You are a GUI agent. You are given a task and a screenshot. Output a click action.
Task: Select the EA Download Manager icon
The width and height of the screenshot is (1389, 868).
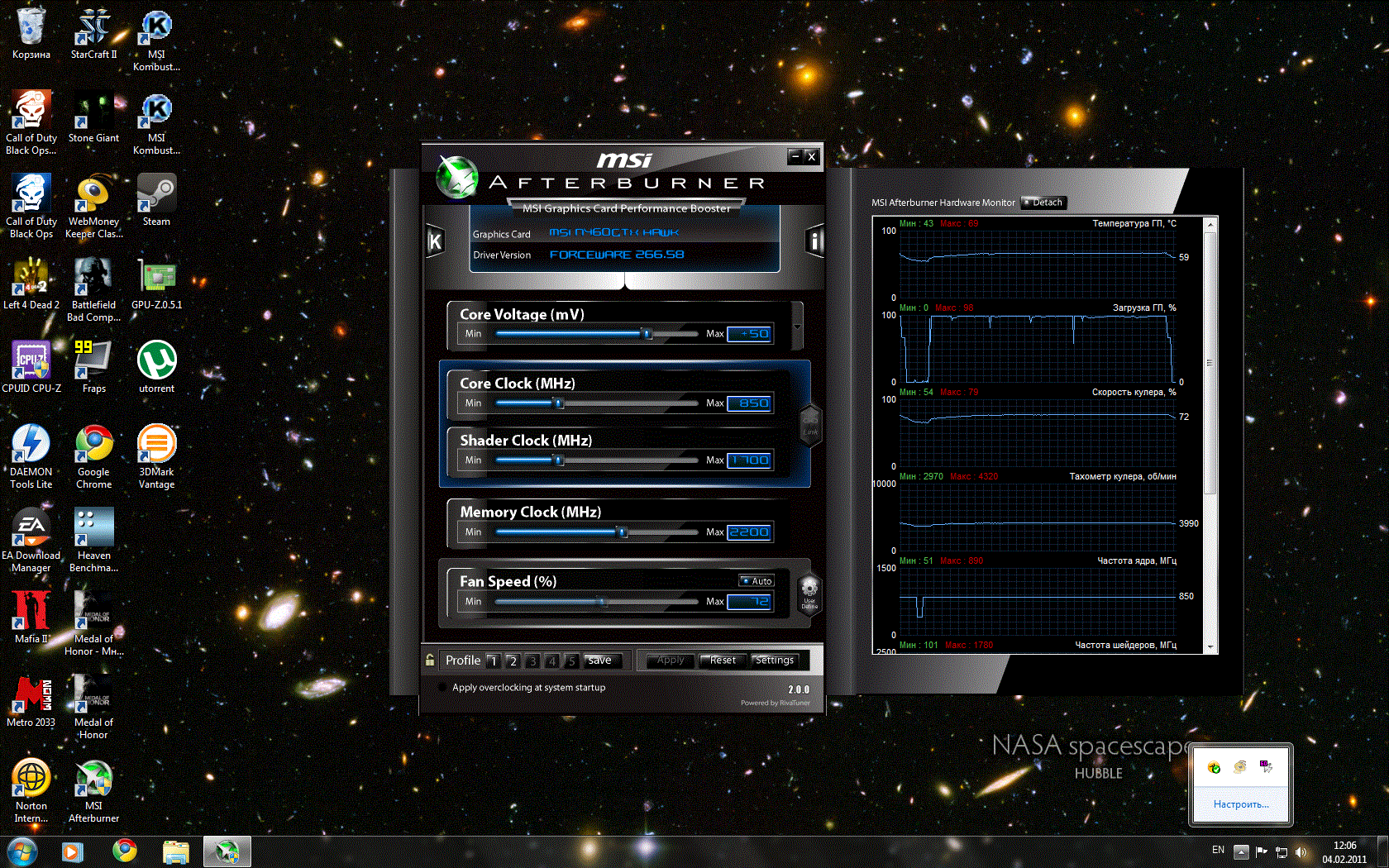click(x=31, y=541)
